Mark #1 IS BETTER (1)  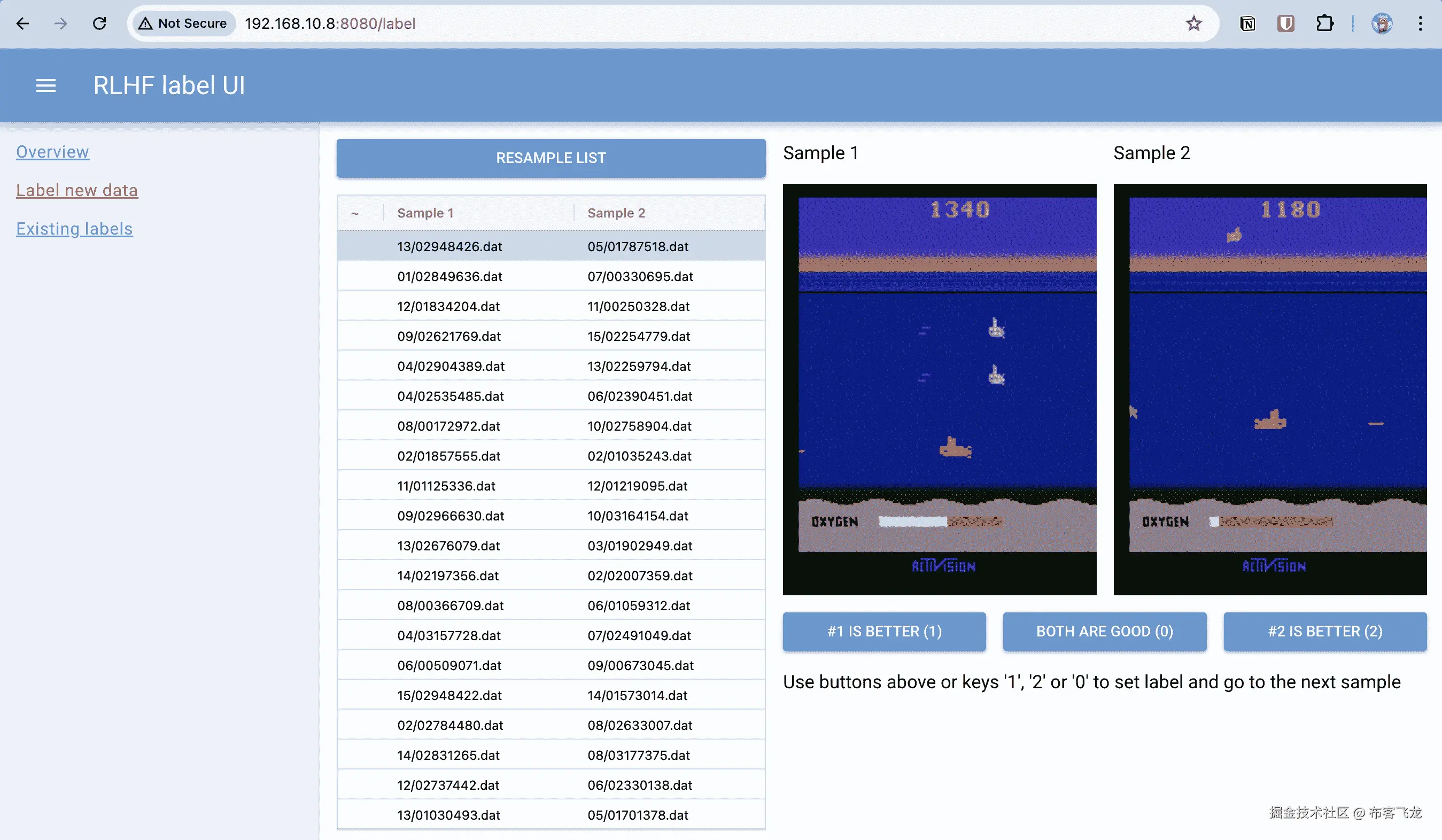tap(884, 631)
